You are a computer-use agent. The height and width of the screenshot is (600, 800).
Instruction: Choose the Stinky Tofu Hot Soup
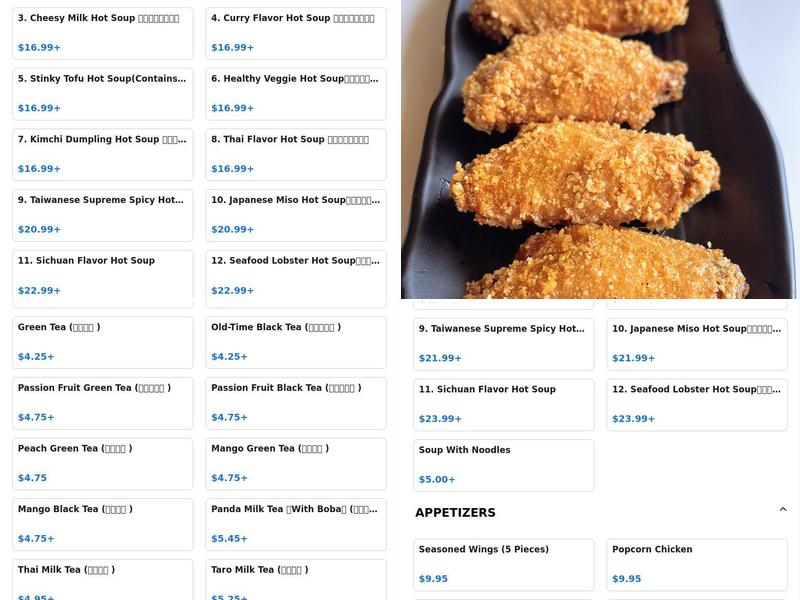[102, 93]
